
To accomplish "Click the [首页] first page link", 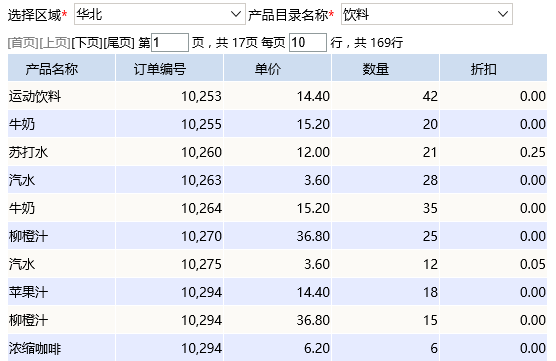I will click(x=23, y=43).
